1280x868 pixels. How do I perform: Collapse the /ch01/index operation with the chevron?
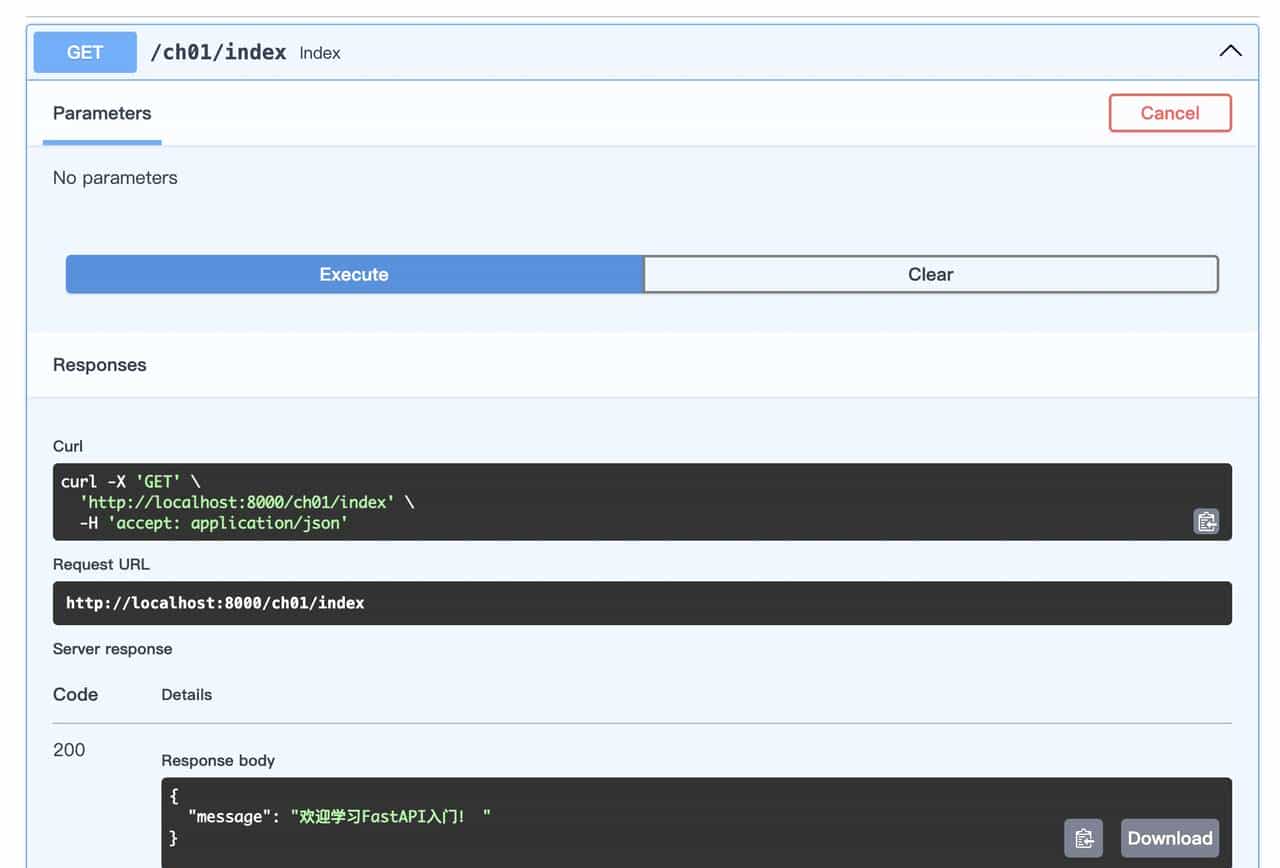[x=1229, y=50]
